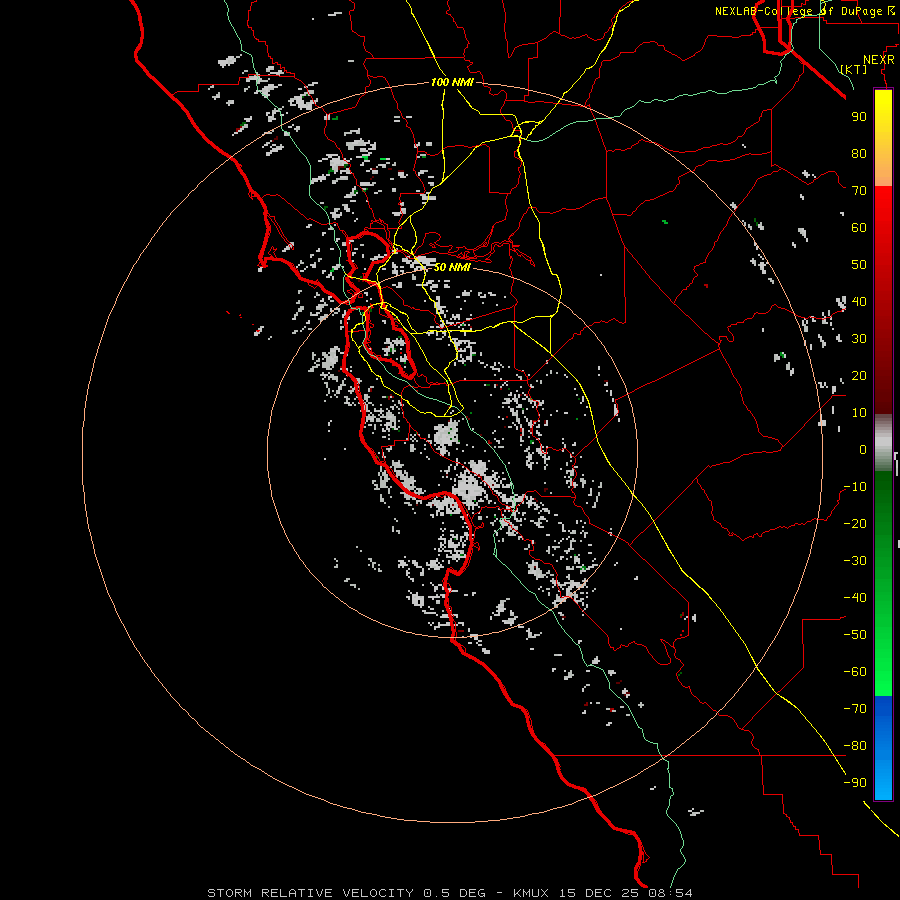The height and width of the screenshot is (900, 900).
Task: Click the -70 knot scale label
Action: point(855,709)
